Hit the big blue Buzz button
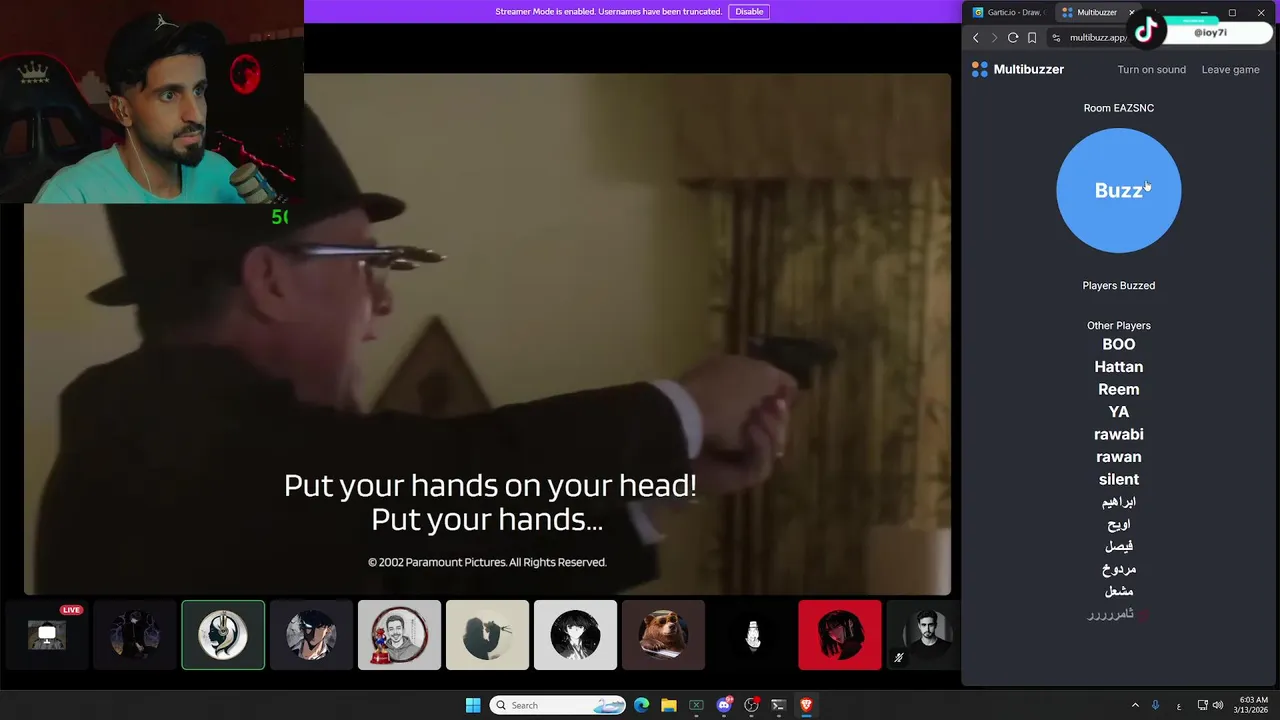 (x=1118, y=190)
